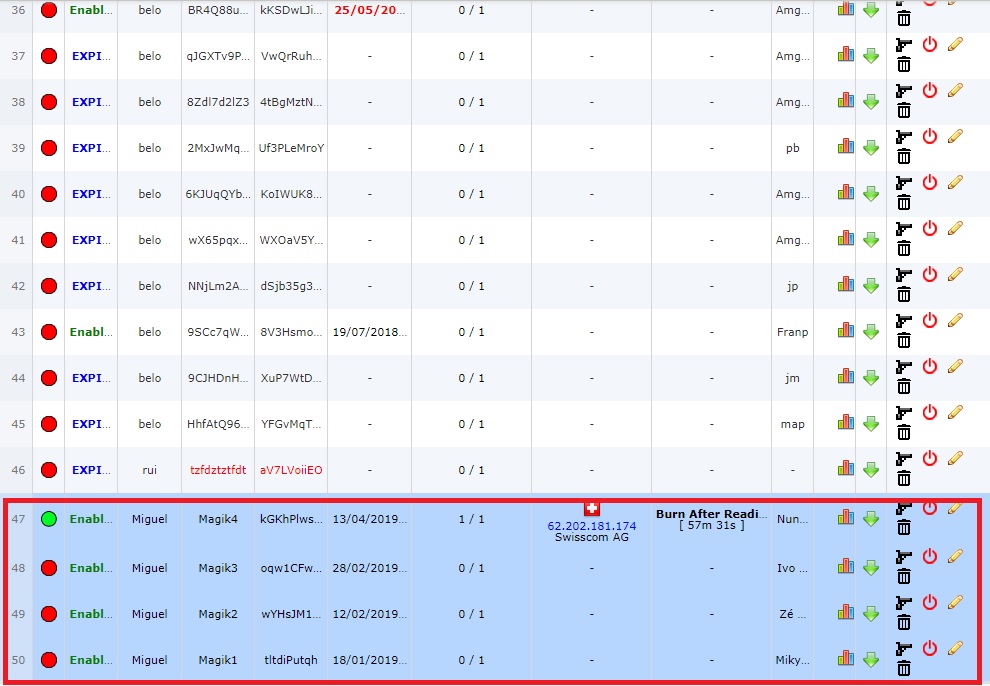Open the IP address link 62.202.181.174

click(592, 526)
